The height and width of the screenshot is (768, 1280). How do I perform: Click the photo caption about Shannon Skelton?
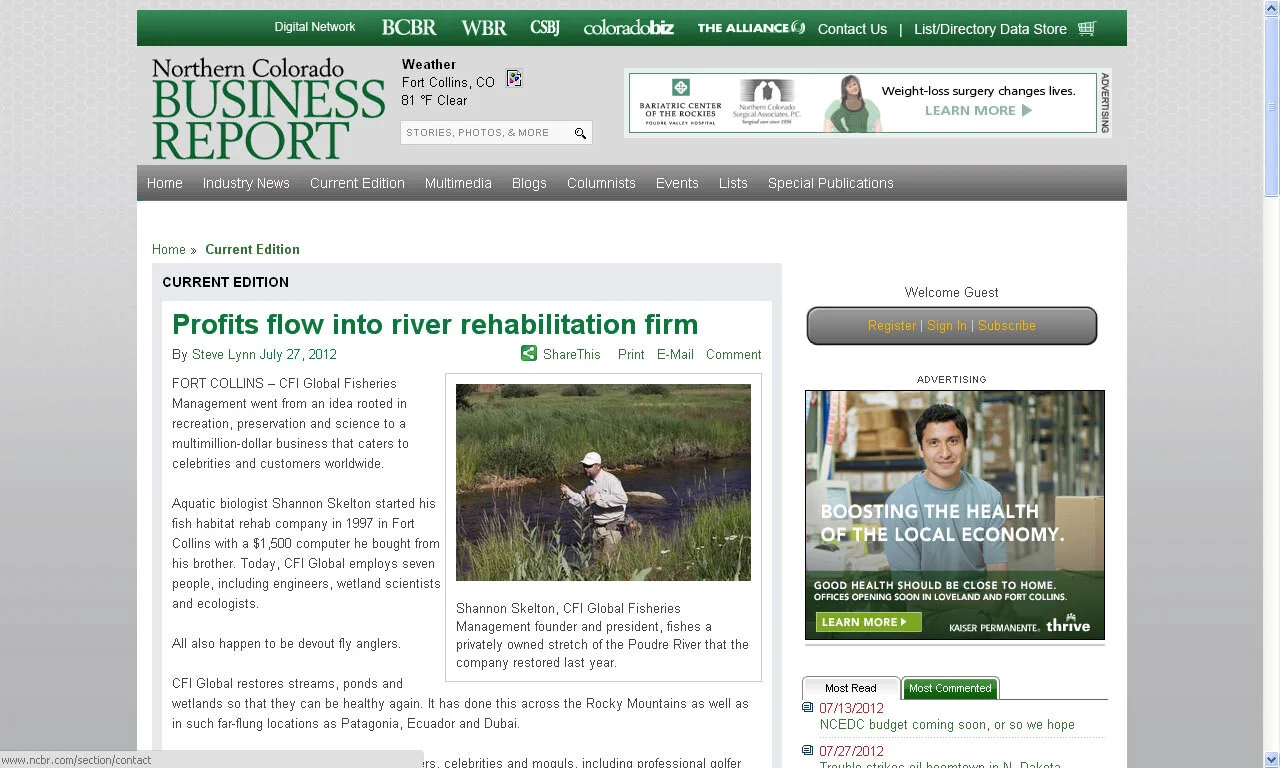point(602,635)
